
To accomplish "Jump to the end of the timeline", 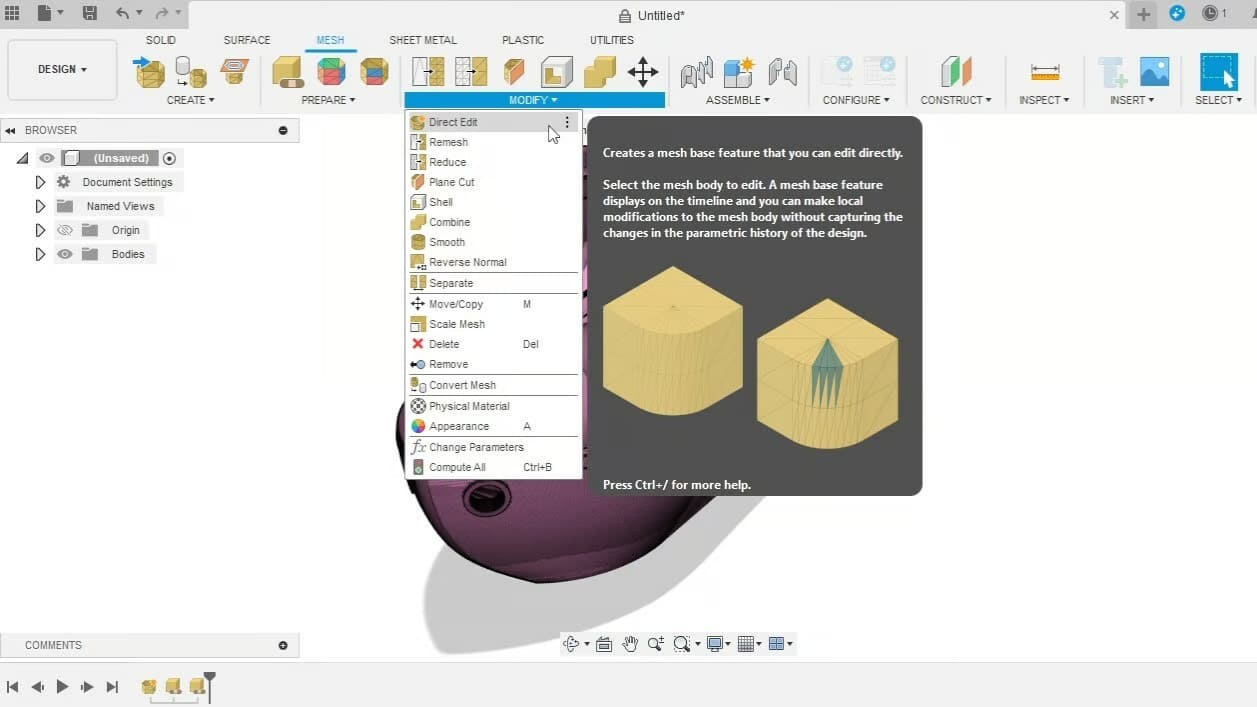I will [x=112, y=687].
